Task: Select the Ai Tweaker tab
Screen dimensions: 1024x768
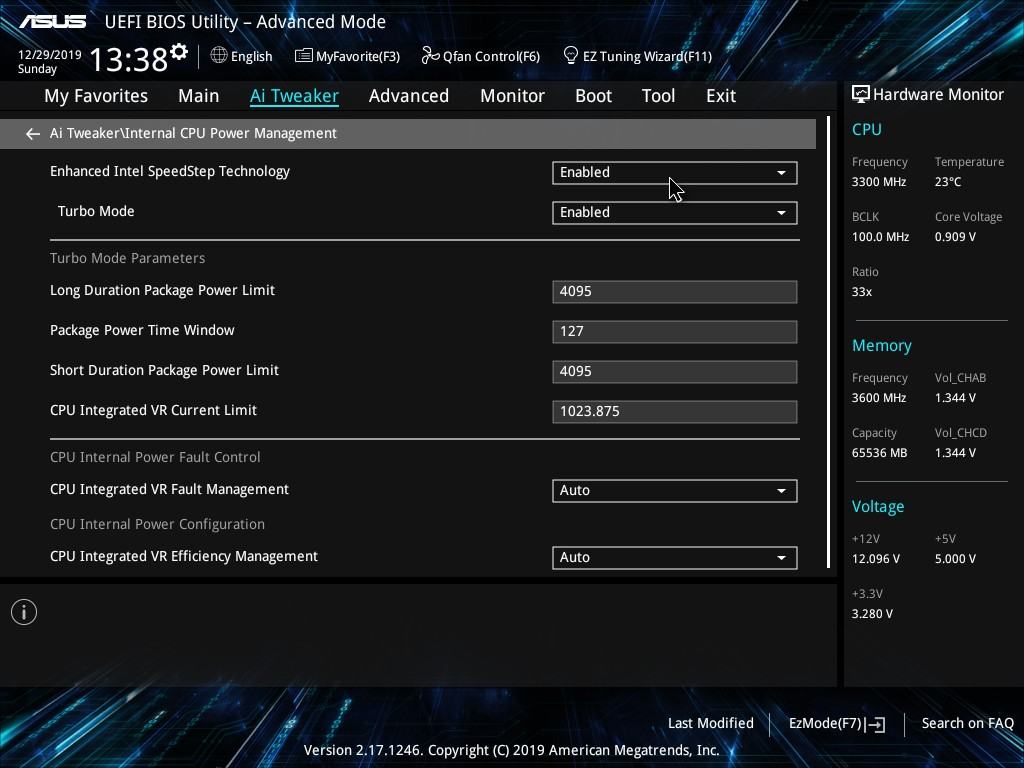Action: click(294, 96)
